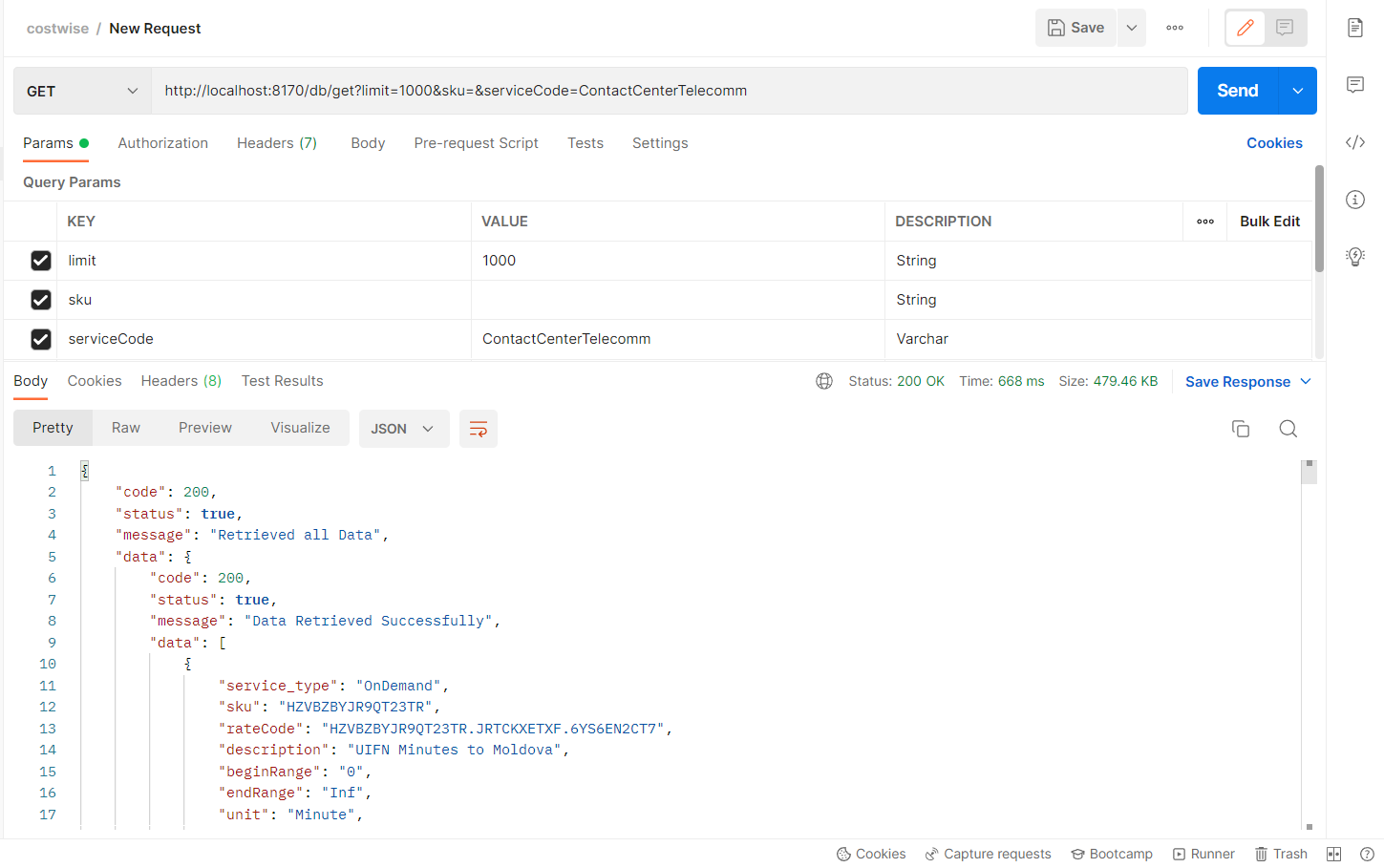Select the Raw response view
This screenshot has width=1384, height=868.
(126, 428)
